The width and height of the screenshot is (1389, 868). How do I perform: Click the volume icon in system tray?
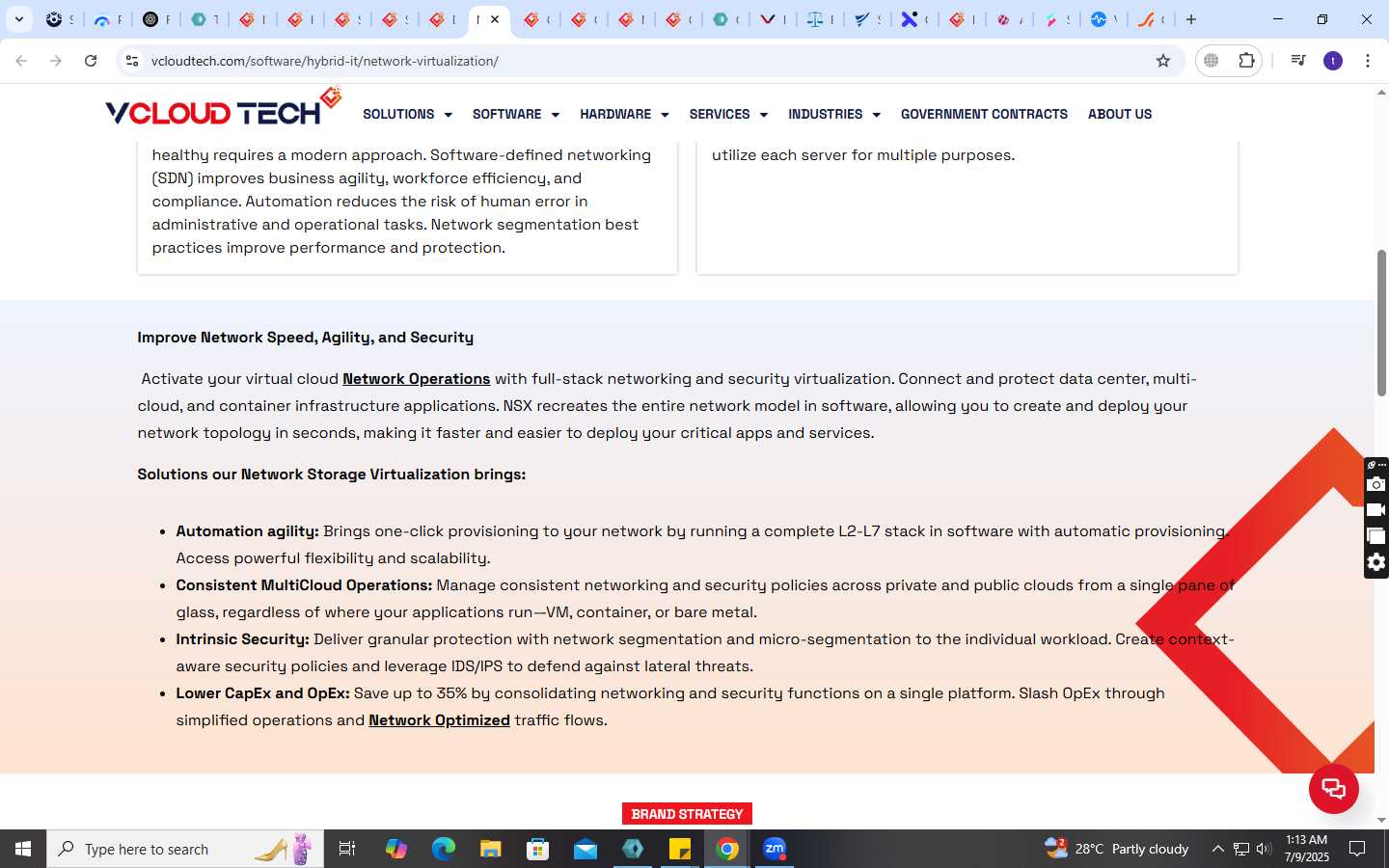point(1264,849)
